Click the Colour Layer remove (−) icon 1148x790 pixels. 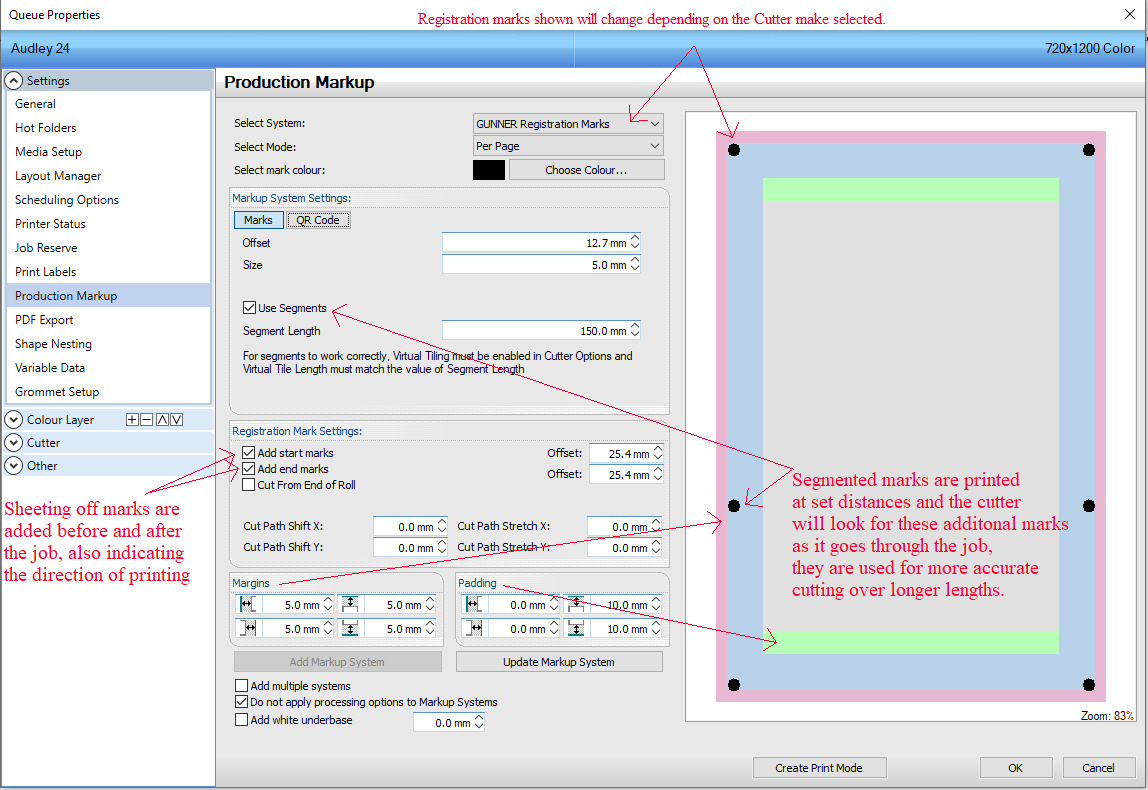tap(146, 420)
